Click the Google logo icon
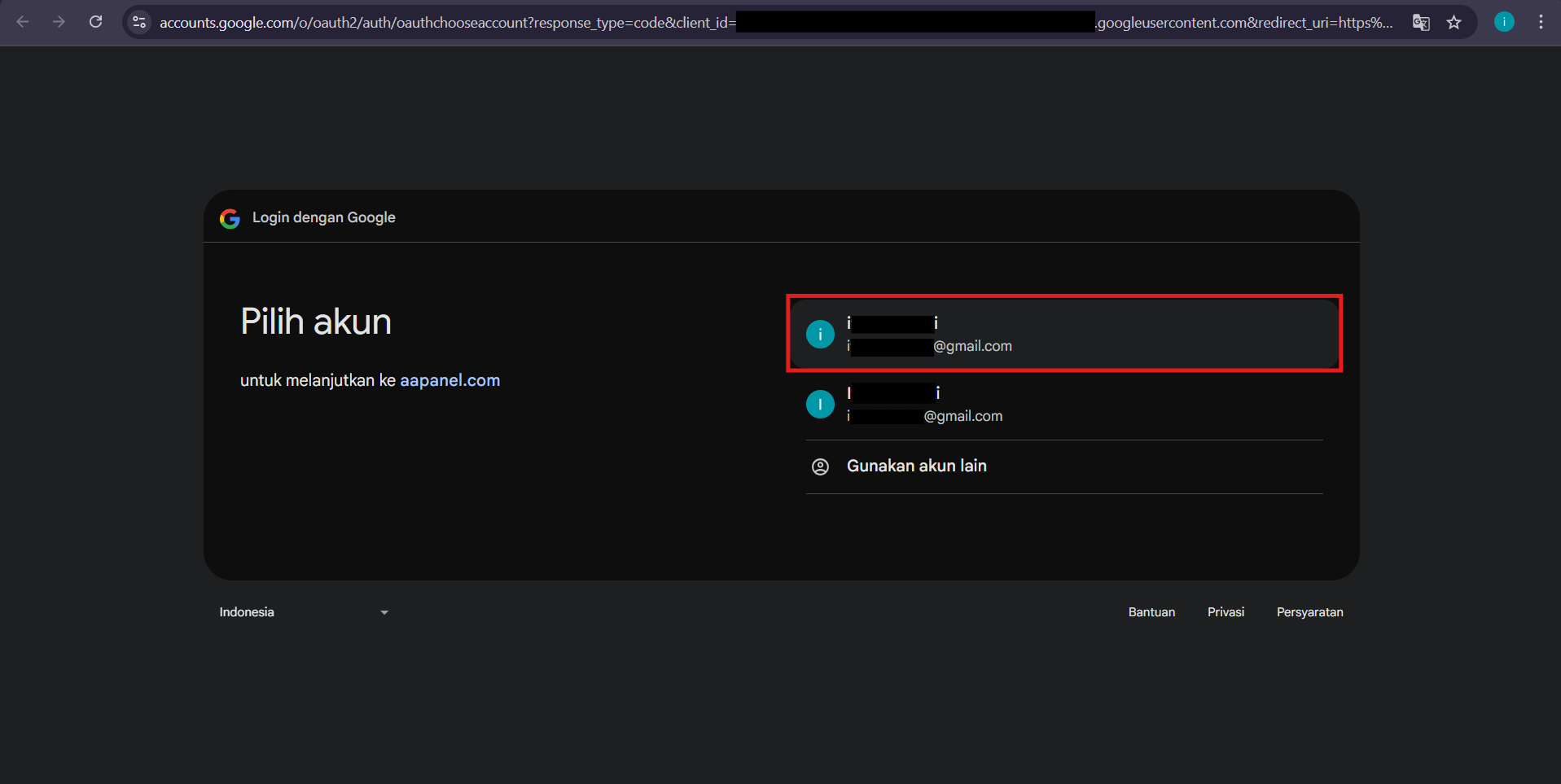 coord(230,217)
